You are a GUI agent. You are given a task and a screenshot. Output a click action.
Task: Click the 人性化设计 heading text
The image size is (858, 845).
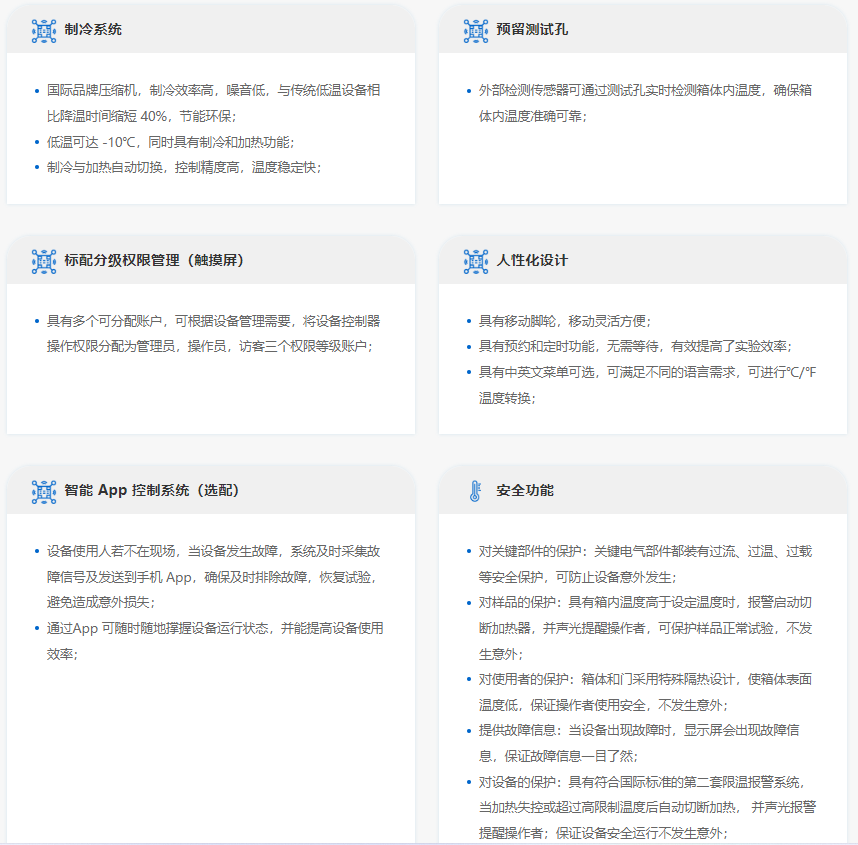click(x=532, y=261)
